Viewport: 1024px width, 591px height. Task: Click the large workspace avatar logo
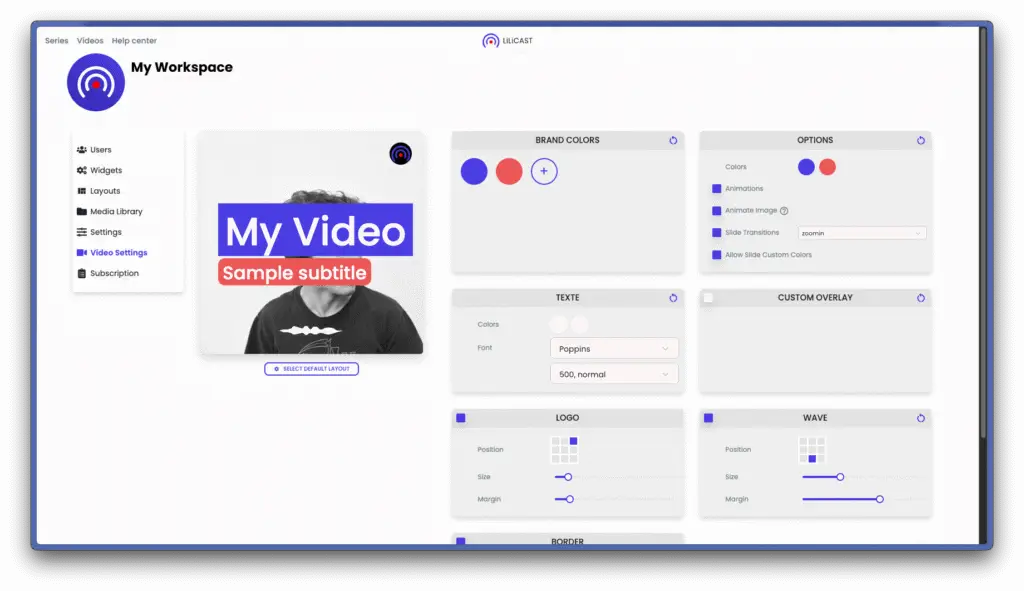coord(96,82)
